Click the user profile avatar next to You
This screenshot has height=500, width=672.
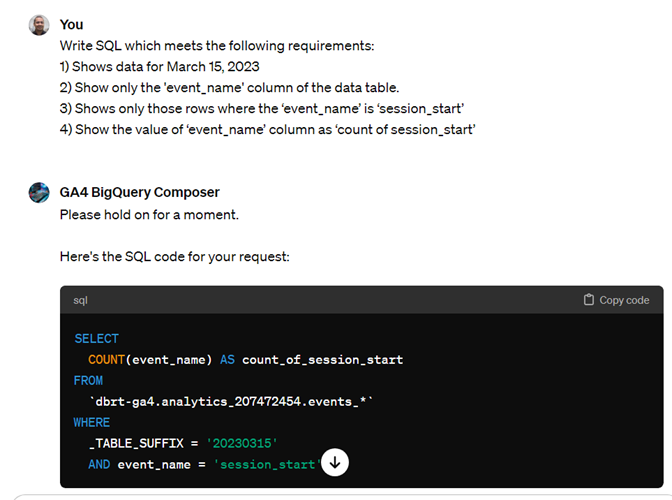(x=39, y=25)
